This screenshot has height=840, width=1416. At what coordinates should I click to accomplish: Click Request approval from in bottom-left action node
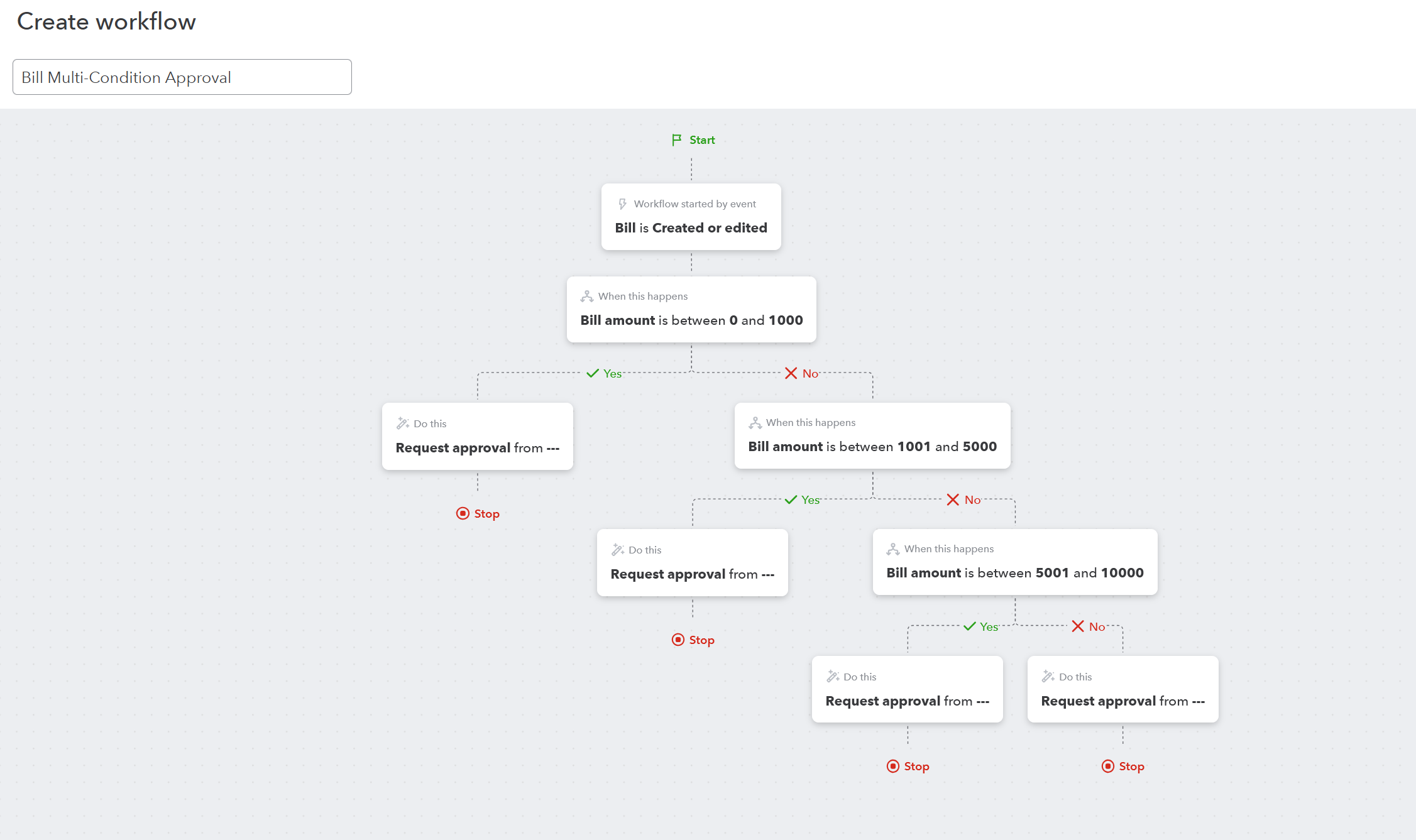(x=907, y=701)
